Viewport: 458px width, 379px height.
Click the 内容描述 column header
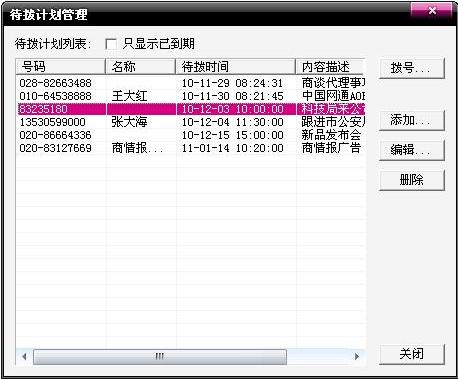click(x=331, y=67)
